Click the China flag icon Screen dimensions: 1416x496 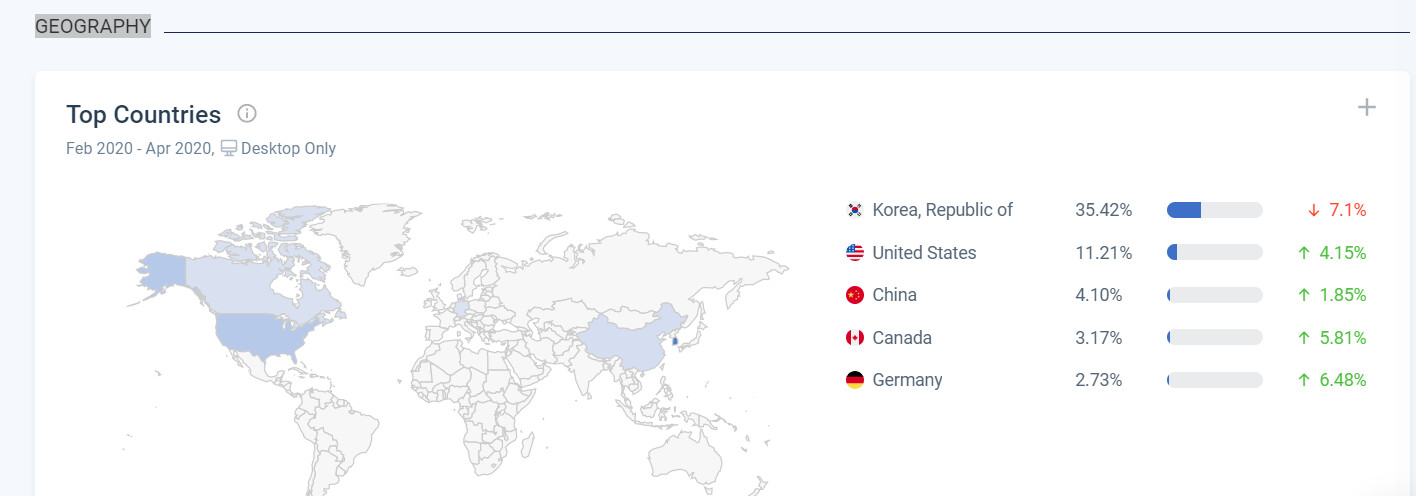[855, 295]
